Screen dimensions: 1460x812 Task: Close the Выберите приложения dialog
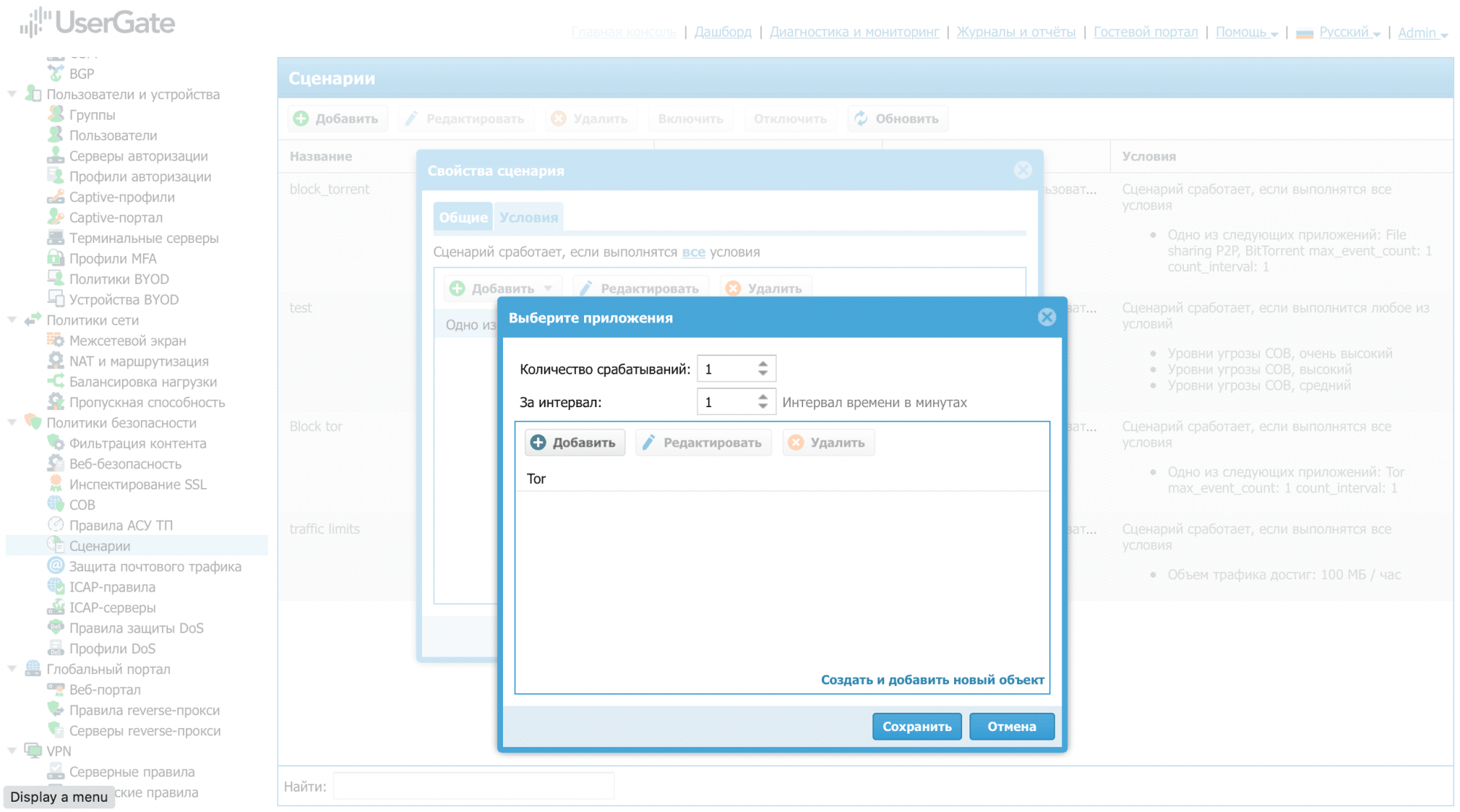1046,317
